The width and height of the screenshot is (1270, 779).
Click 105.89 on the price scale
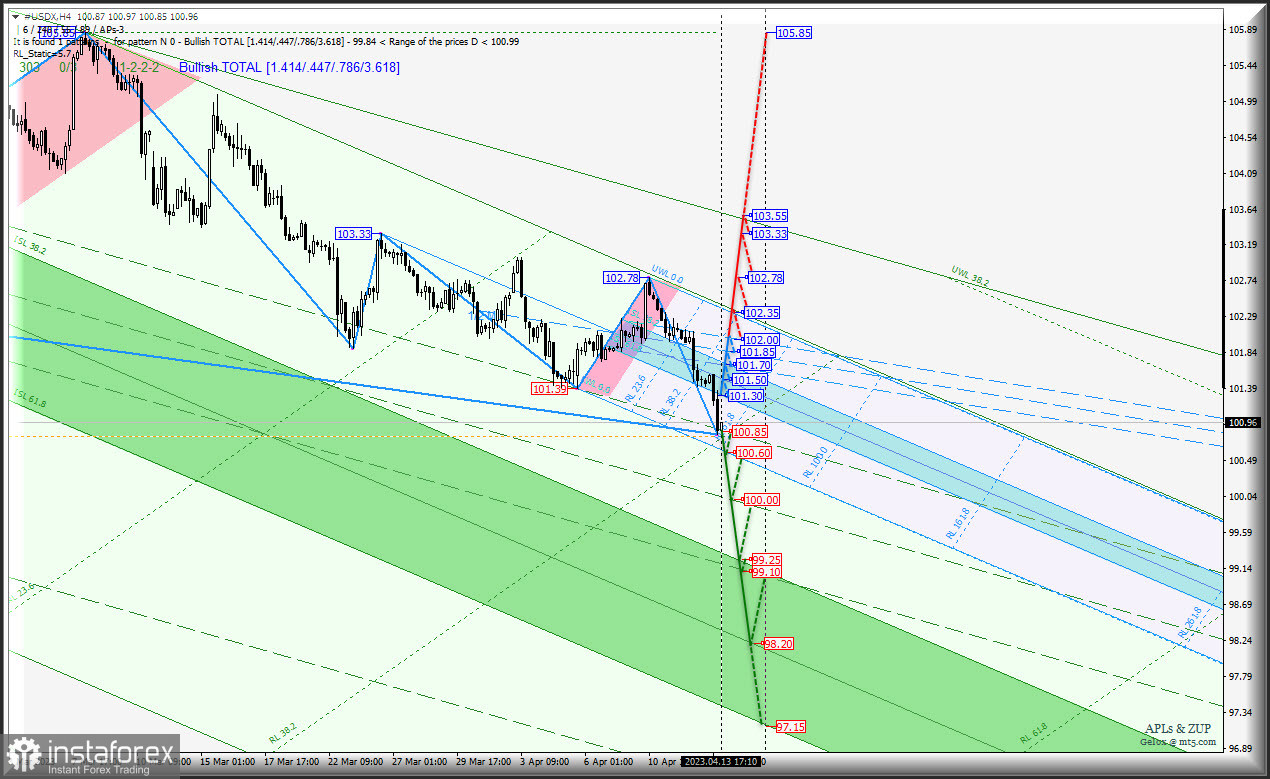[1243, 30]
